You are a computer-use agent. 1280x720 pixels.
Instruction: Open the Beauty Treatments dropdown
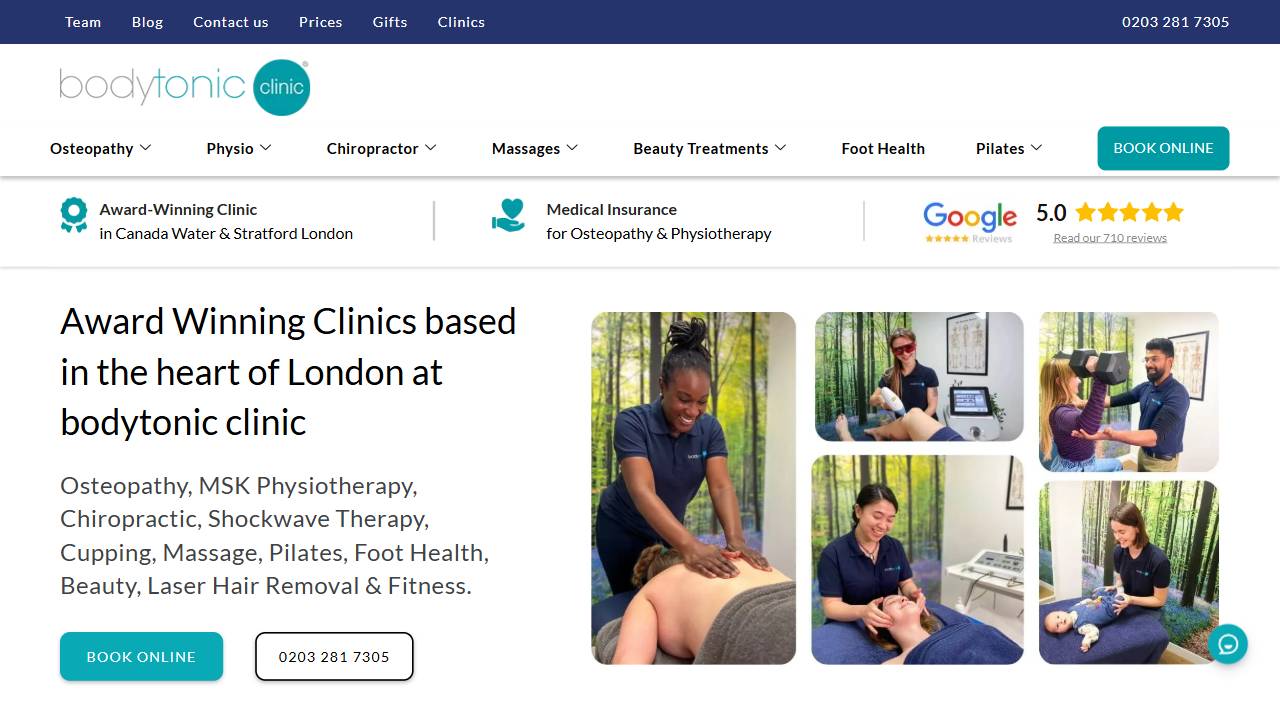click(x=710, y=148)
